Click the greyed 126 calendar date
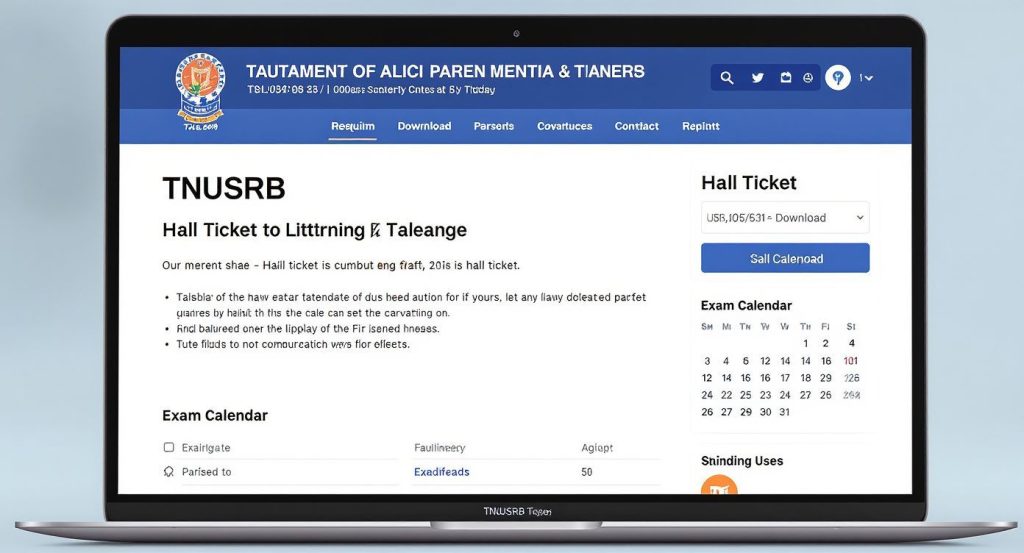This screenshot has width=1024, height=553. [852, 378]
